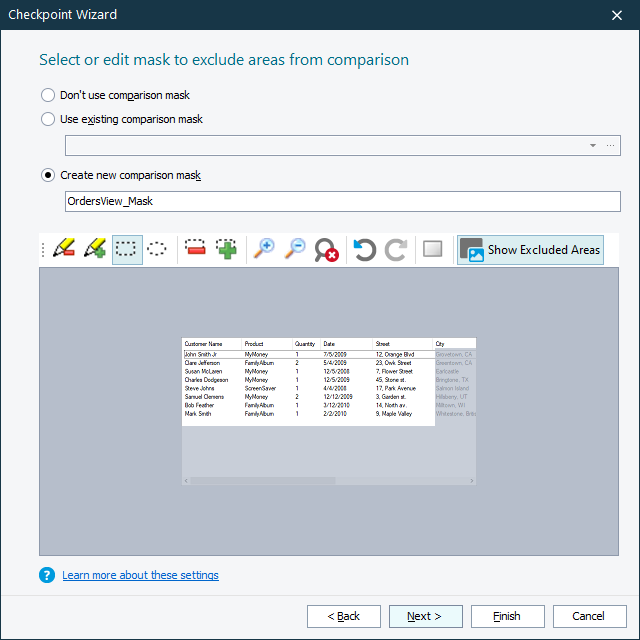Select Create new comparison mask option
Image resolution: width=640 pixels, height=640 pixels.
(48, 175)
